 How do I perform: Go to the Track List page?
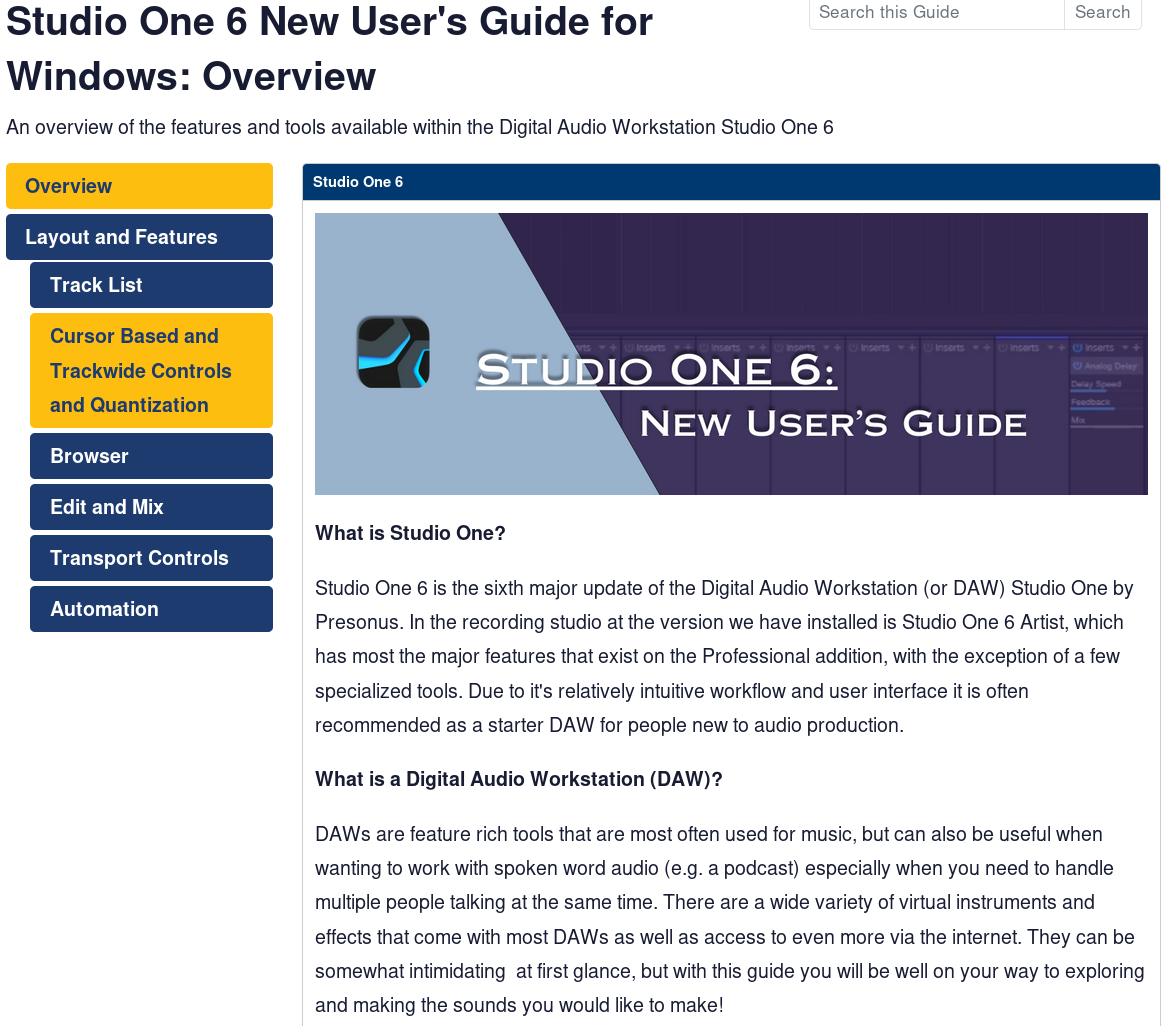pyautogui.click(x=151, y=285)
